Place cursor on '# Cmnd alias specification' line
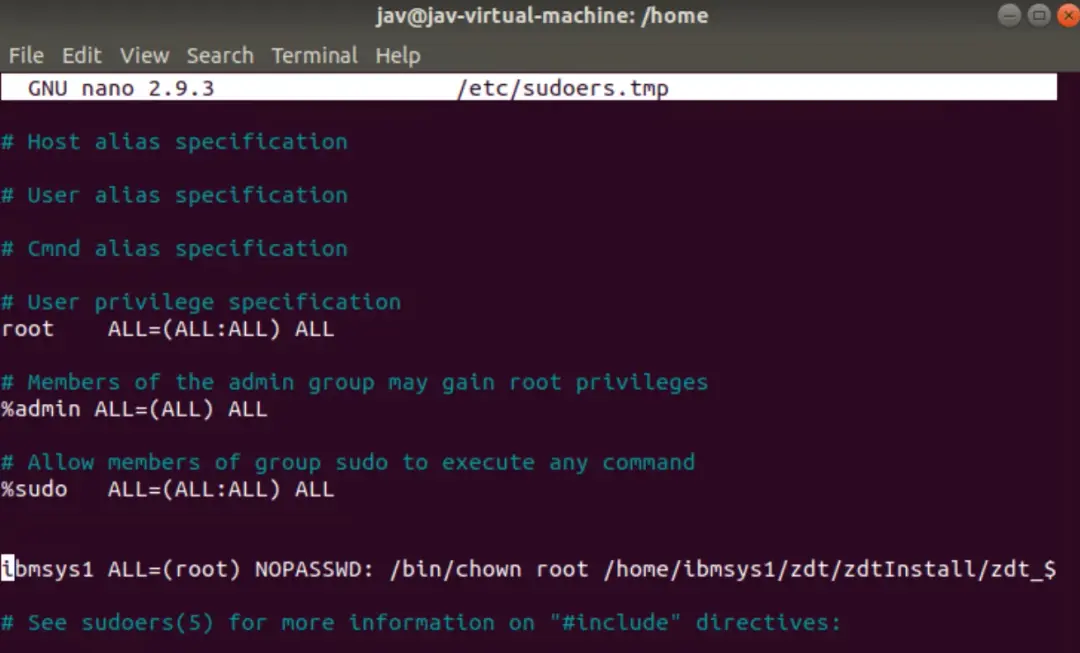 (x=174, y=249)
